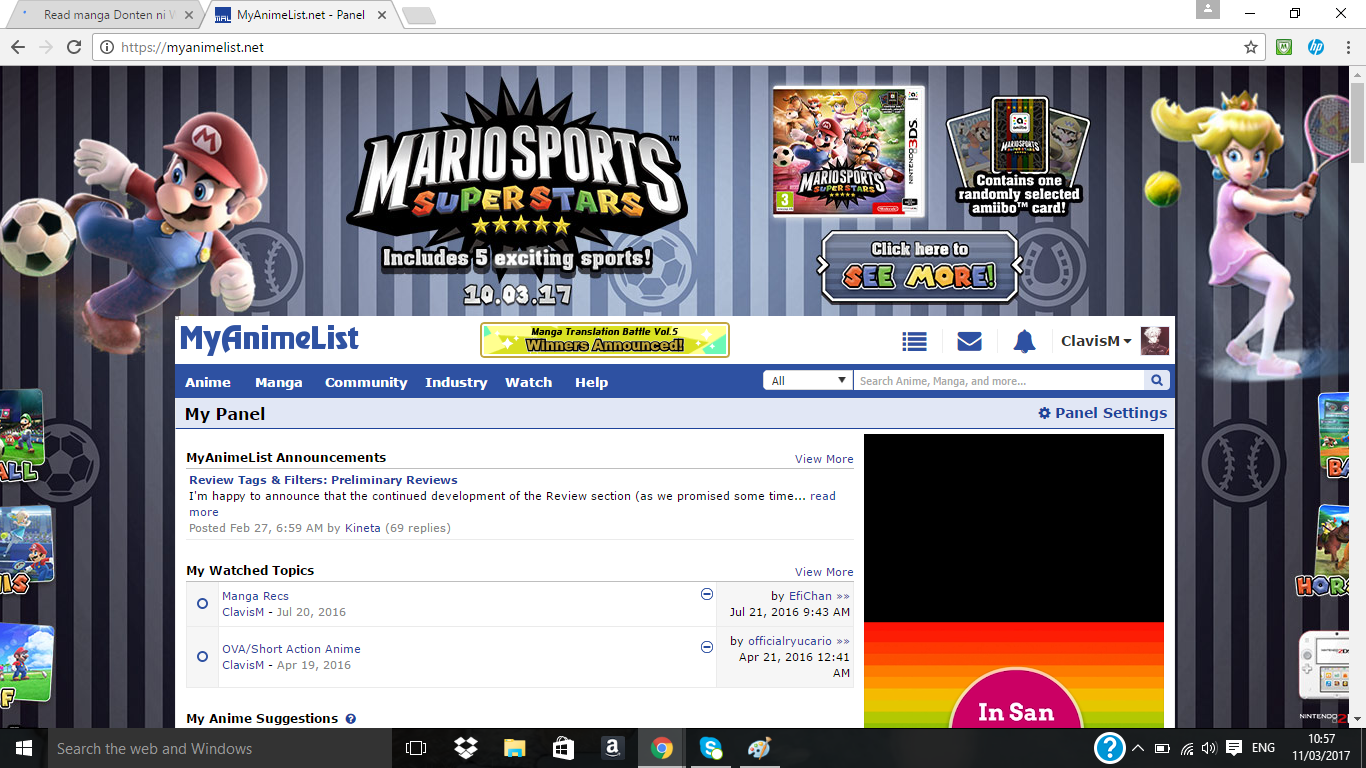Open the Manga menu in navigation bar
This screenshot has height=768, width=1366.
click(x=278, y=382)
